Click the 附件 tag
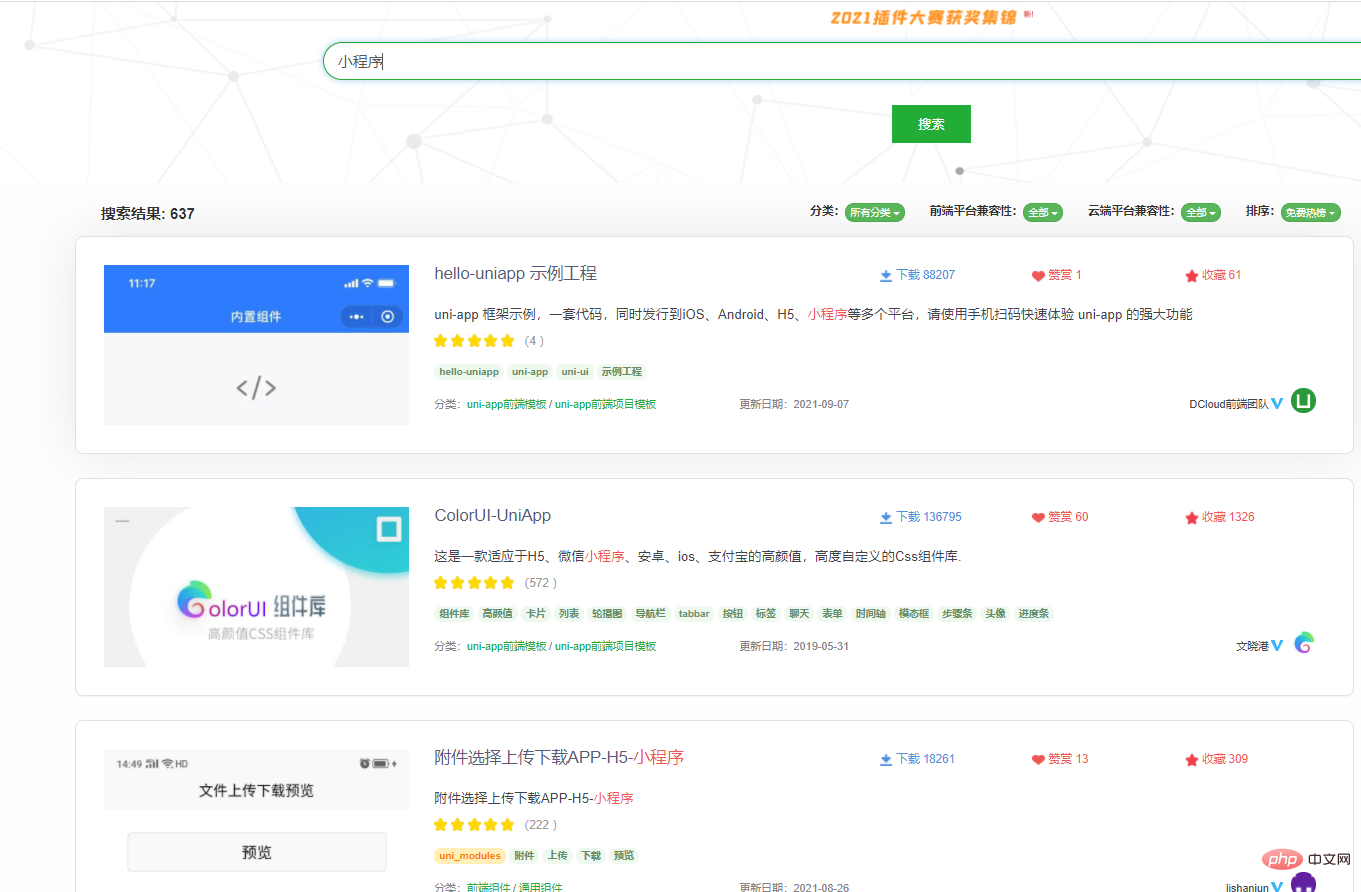 click(x=524, y=856)
